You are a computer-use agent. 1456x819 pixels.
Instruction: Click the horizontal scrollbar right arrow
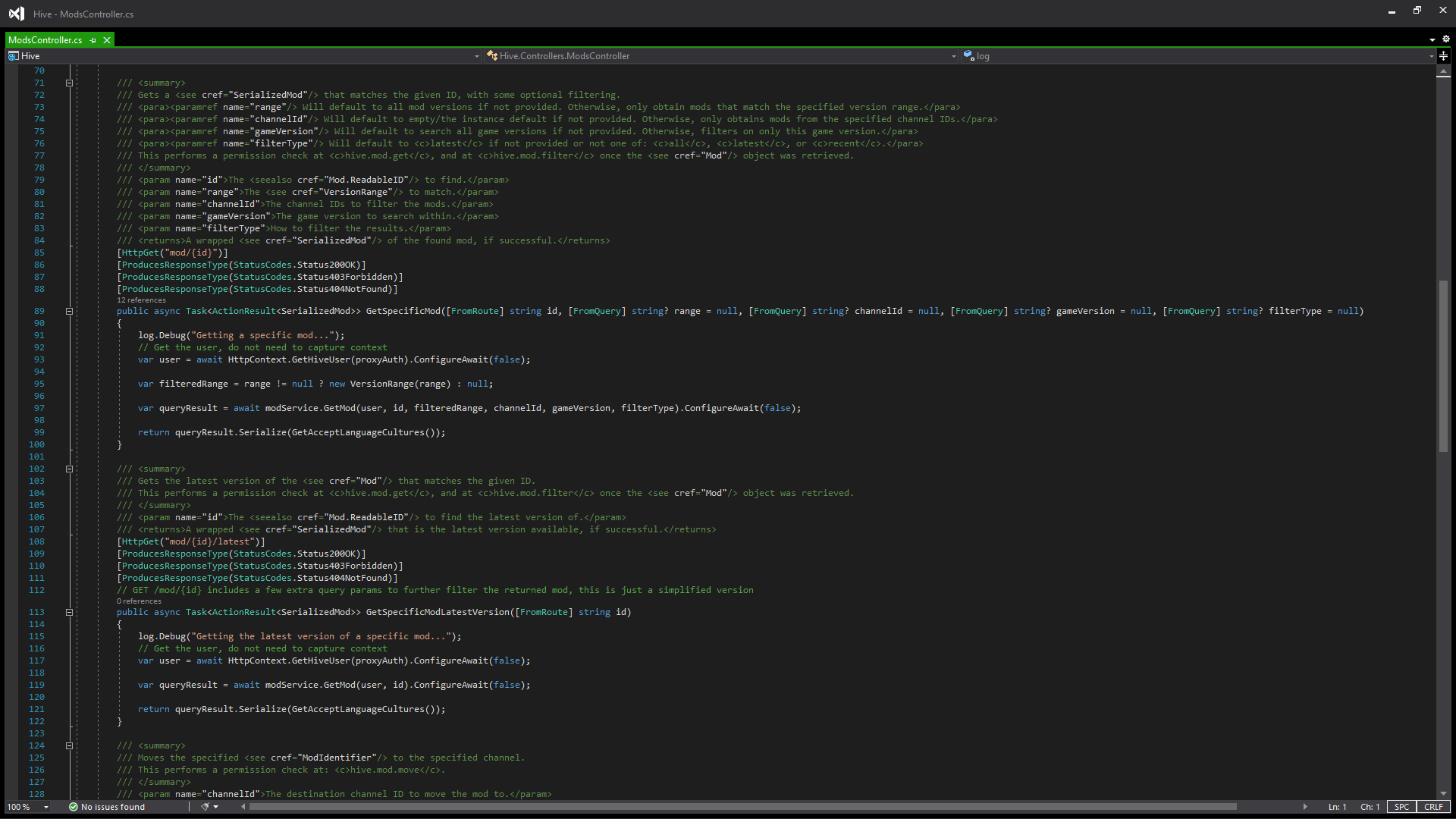click(x=1305, y=807)
